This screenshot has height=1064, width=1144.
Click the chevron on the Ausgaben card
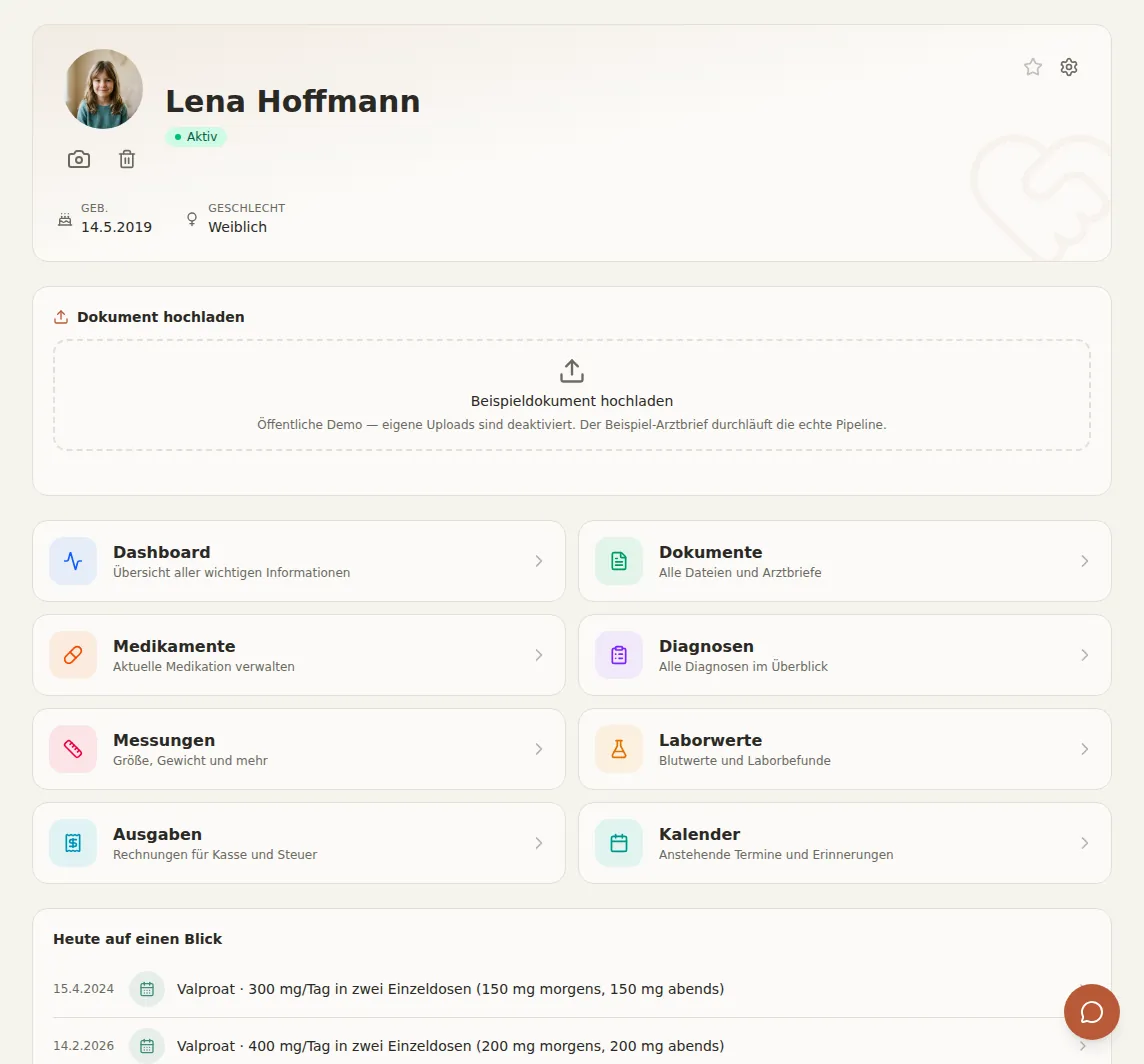[x=538, y=844]
